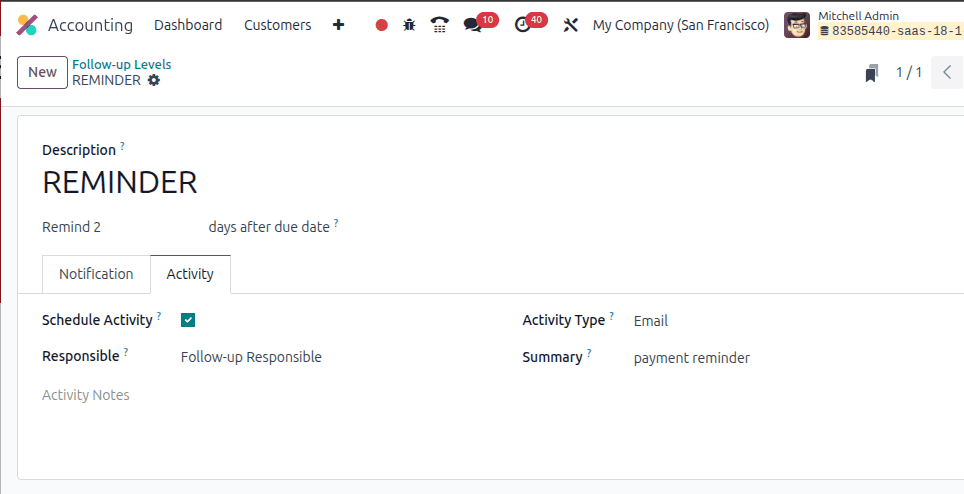
Task: Click the red record dot icon
Action: [x=382, y=25]
